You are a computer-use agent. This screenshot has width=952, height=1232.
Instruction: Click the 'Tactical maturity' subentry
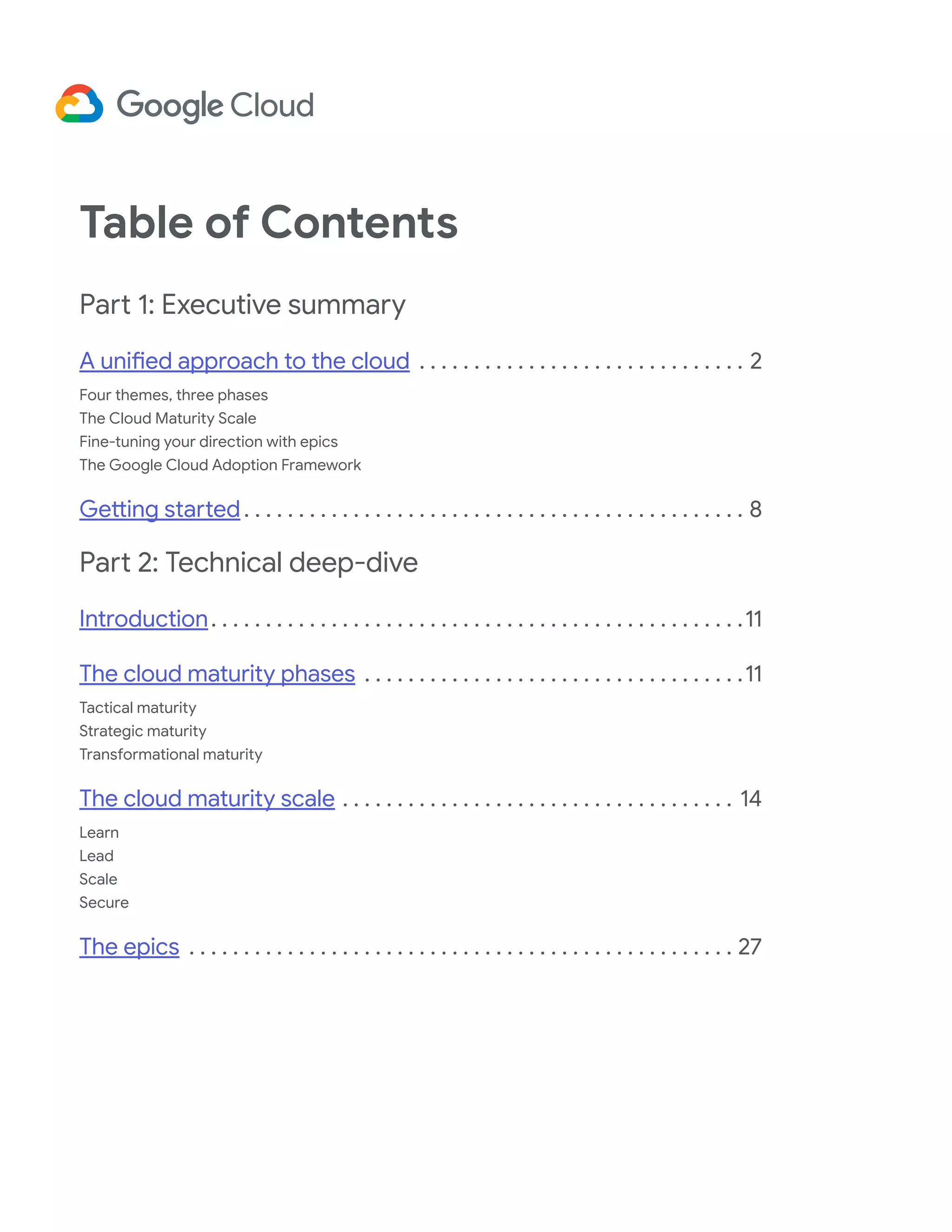[x=138, y=708]
